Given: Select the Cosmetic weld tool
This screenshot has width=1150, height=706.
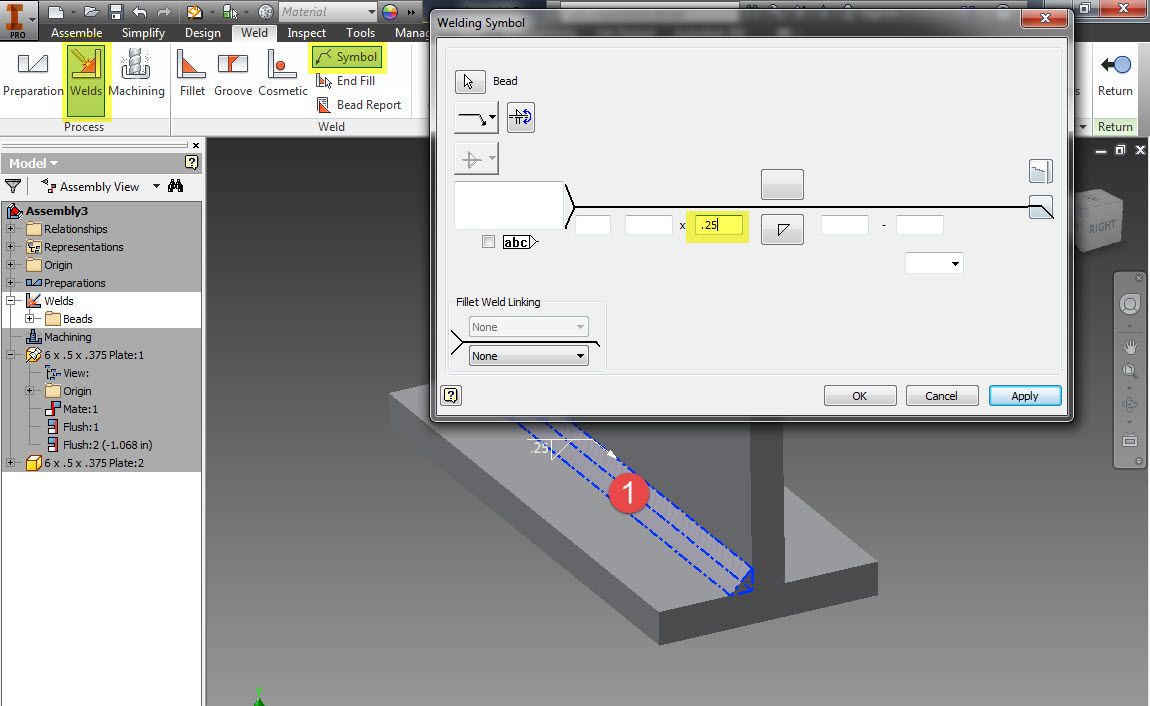Looking at the screenshot, I should (282, 70).
